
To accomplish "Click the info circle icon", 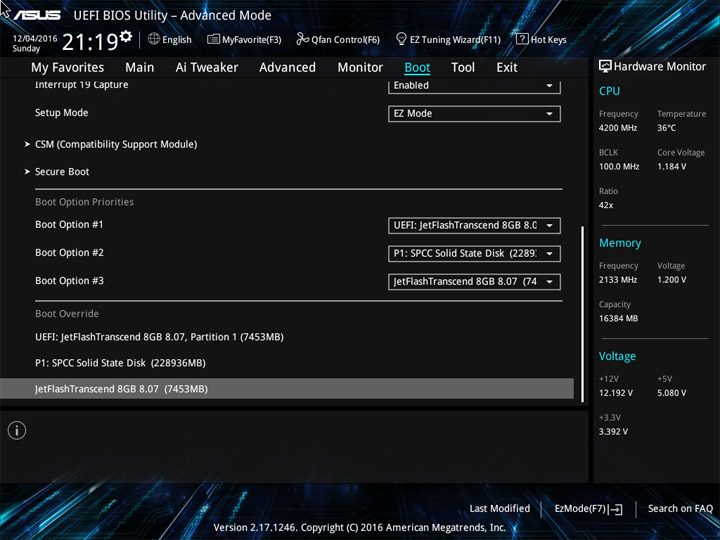I will pos(17,431).
